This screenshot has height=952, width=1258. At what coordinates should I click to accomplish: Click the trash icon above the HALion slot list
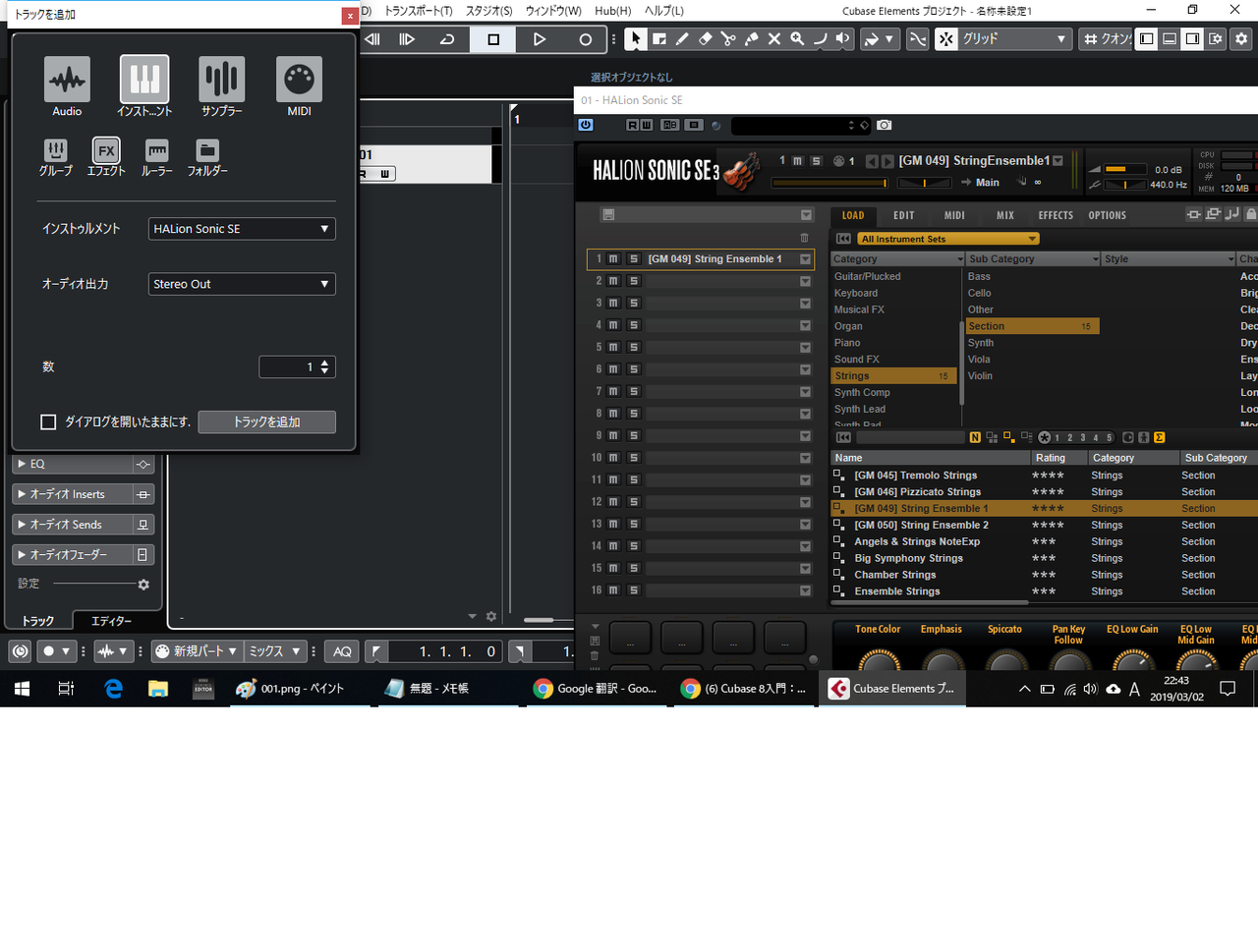coord(804,238)
